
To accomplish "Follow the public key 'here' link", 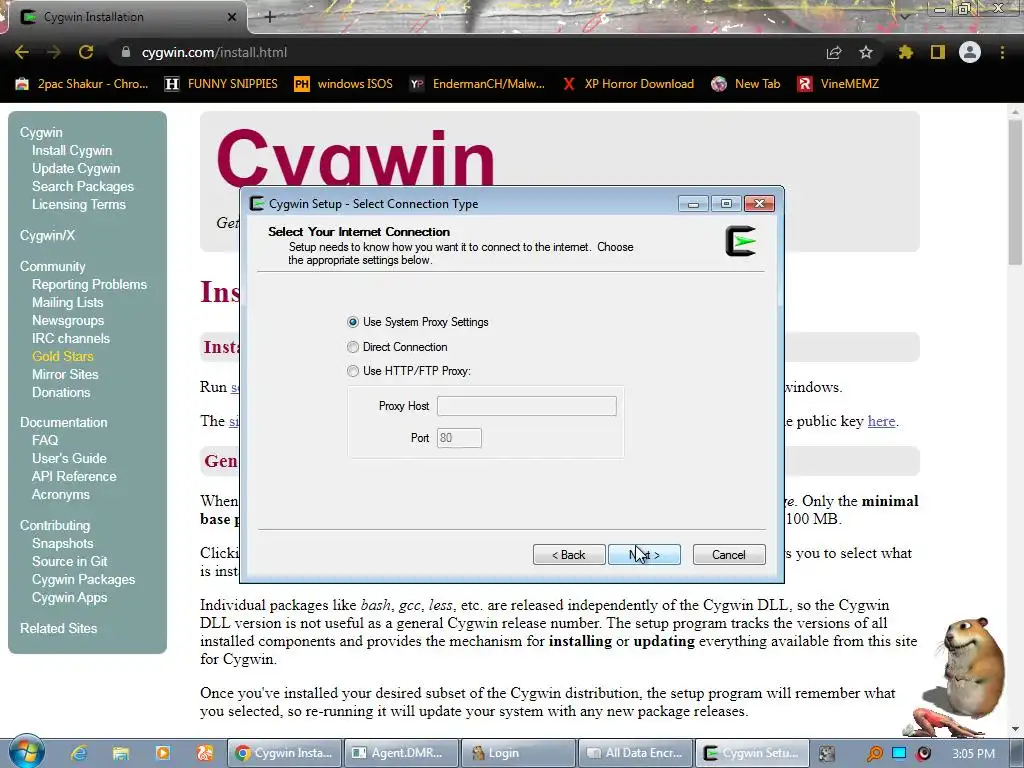I will 881,421.
